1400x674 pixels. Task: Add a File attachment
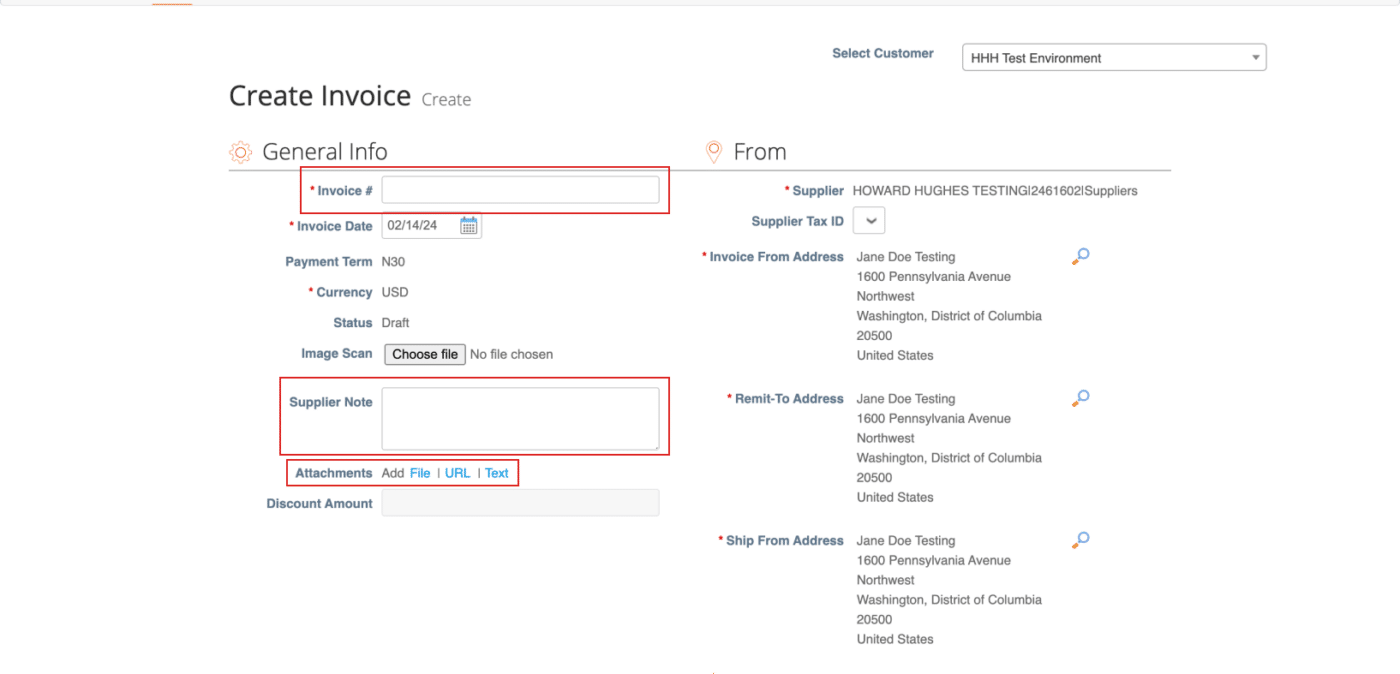click(x=419, y=473)
